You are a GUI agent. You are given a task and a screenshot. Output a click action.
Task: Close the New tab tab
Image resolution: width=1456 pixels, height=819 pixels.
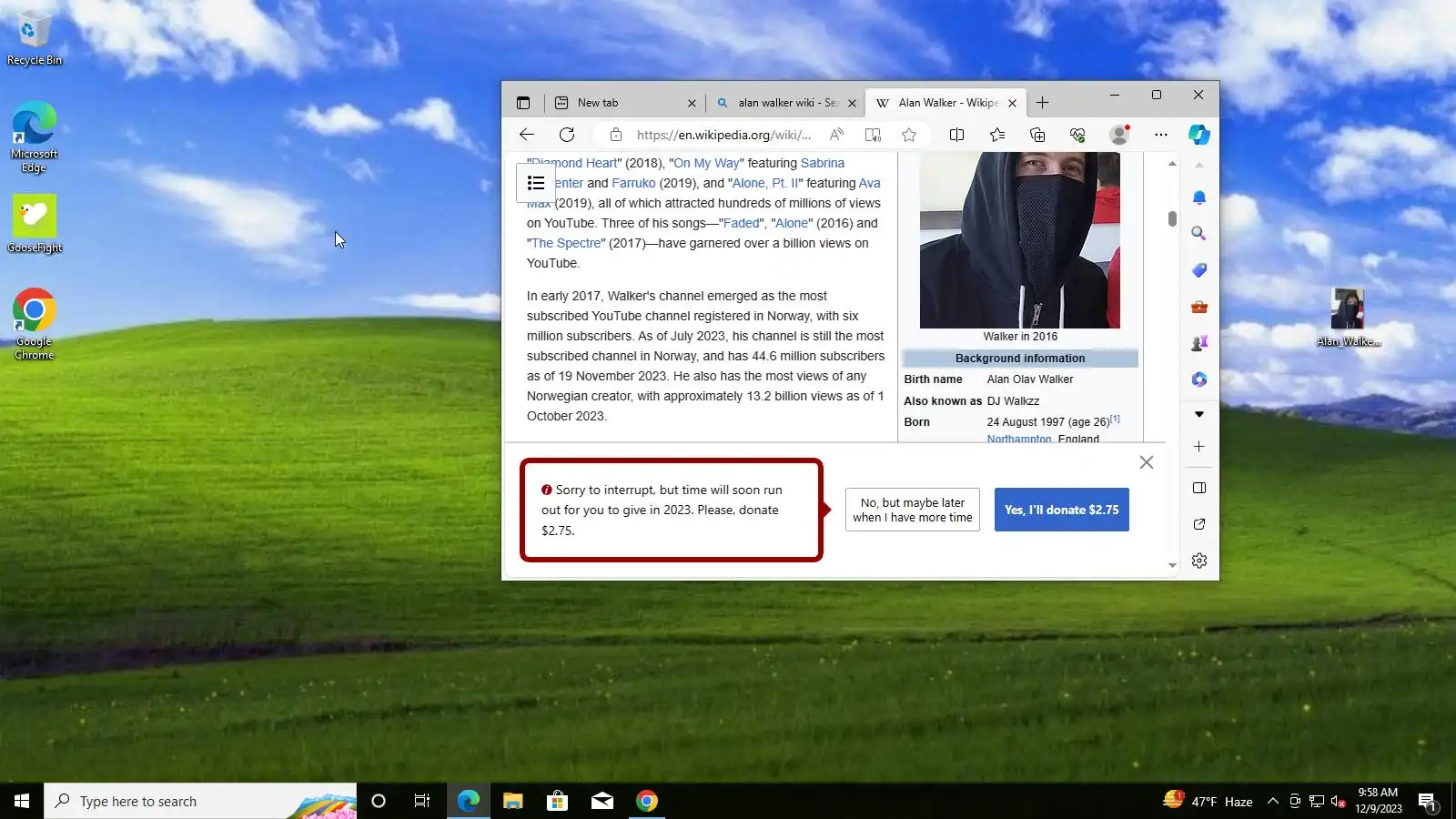(692, 103)
